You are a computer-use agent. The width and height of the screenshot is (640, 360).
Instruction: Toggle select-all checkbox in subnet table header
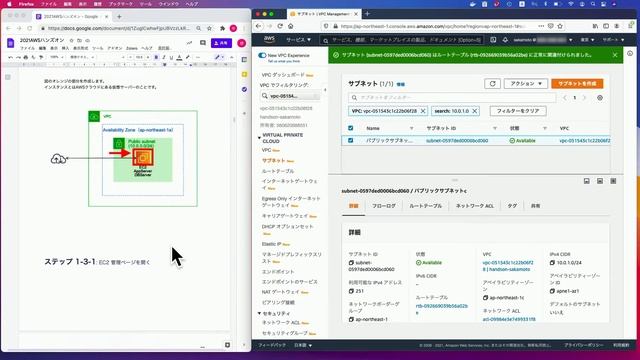(350, 128)
